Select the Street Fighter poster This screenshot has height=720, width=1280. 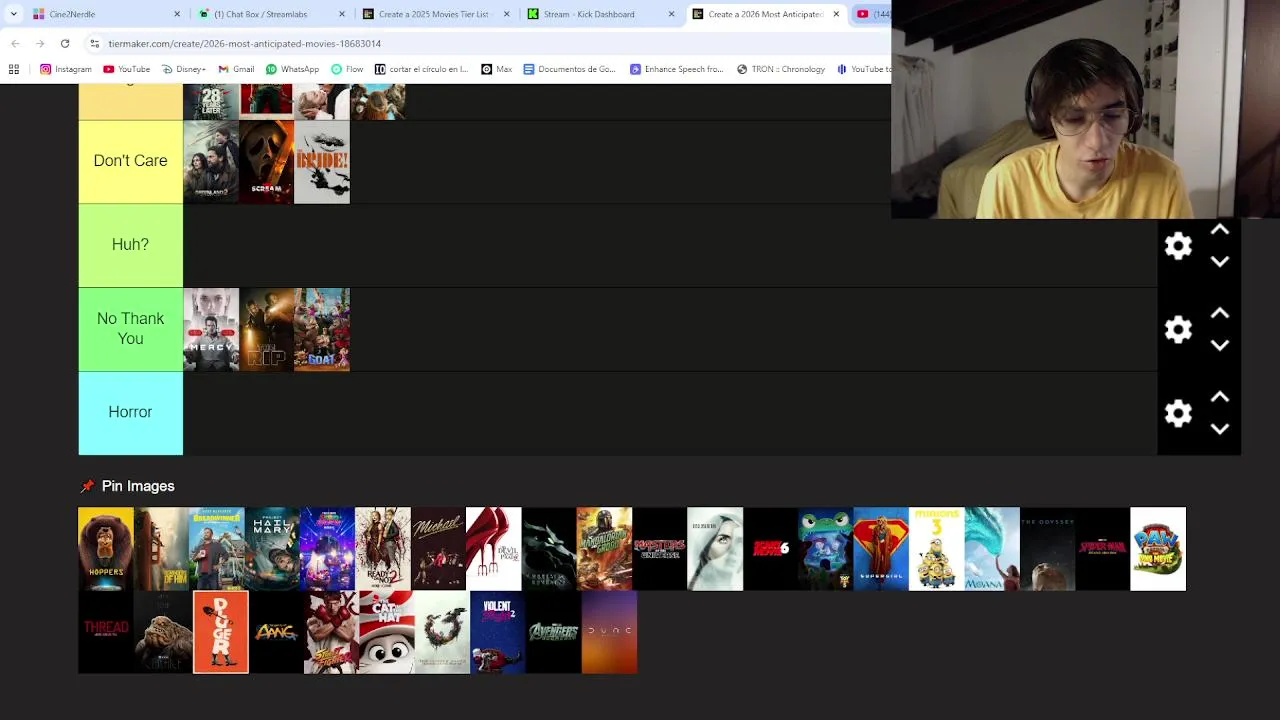coord(331,632)
